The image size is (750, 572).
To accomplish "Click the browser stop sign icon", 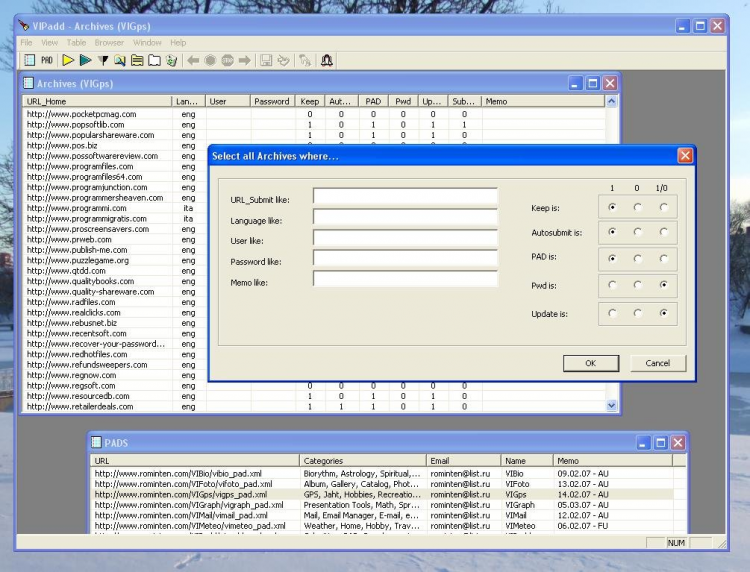I will [227, 60].
